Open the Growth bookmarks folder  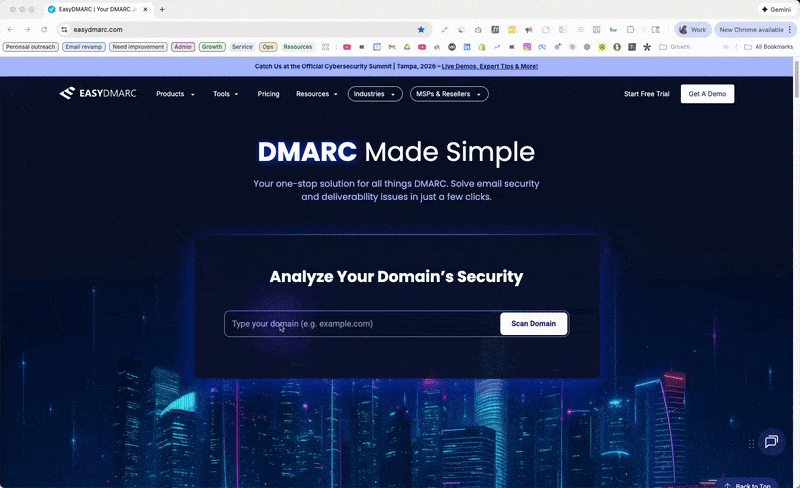tap(674, 47)
